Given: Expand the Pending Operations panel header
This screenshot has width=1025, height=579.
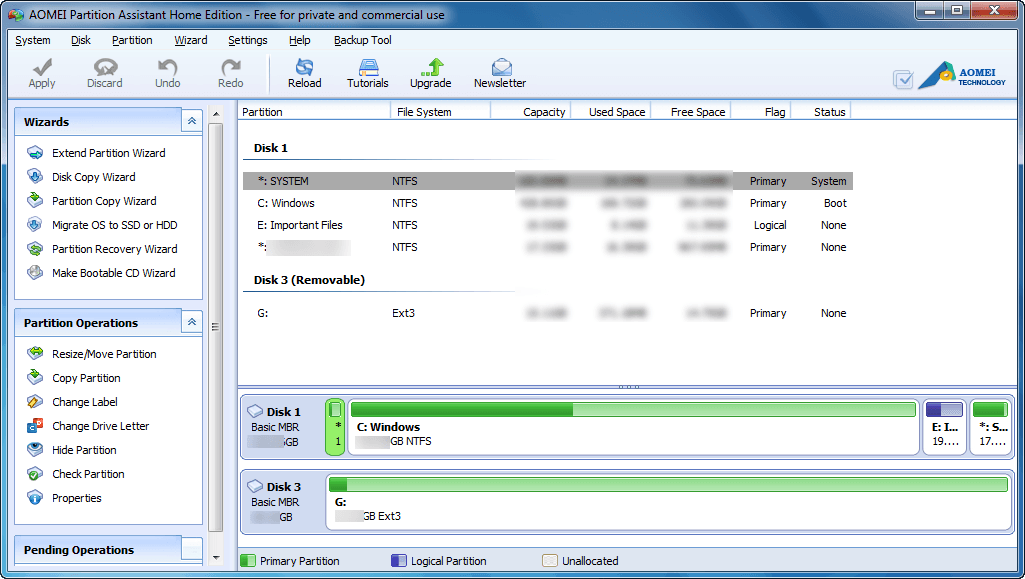Looking at the screenshot, I should (109, 550).
